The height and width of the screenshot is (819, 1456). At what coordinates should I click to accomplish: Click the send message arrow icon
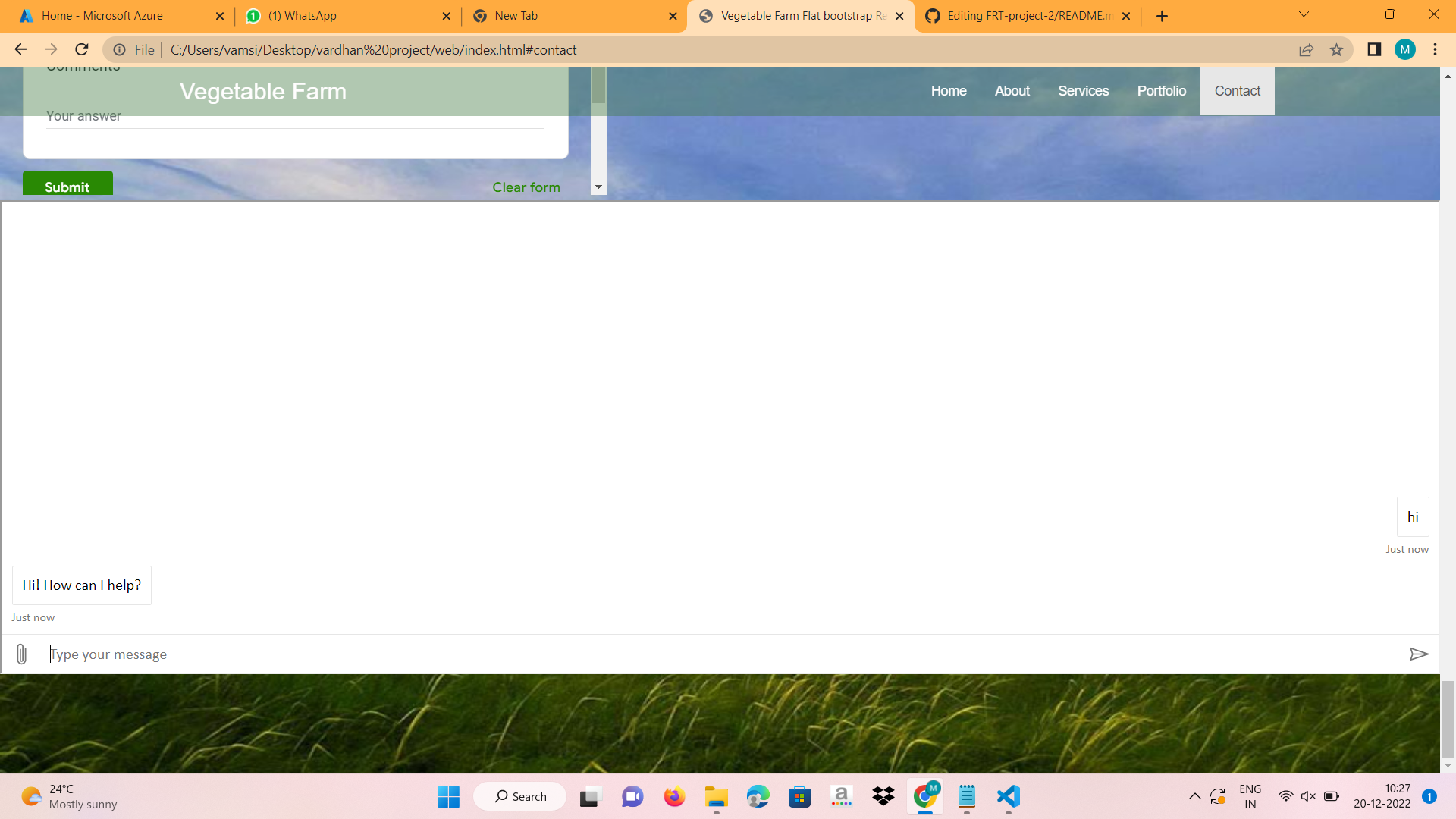[1419, 654]
